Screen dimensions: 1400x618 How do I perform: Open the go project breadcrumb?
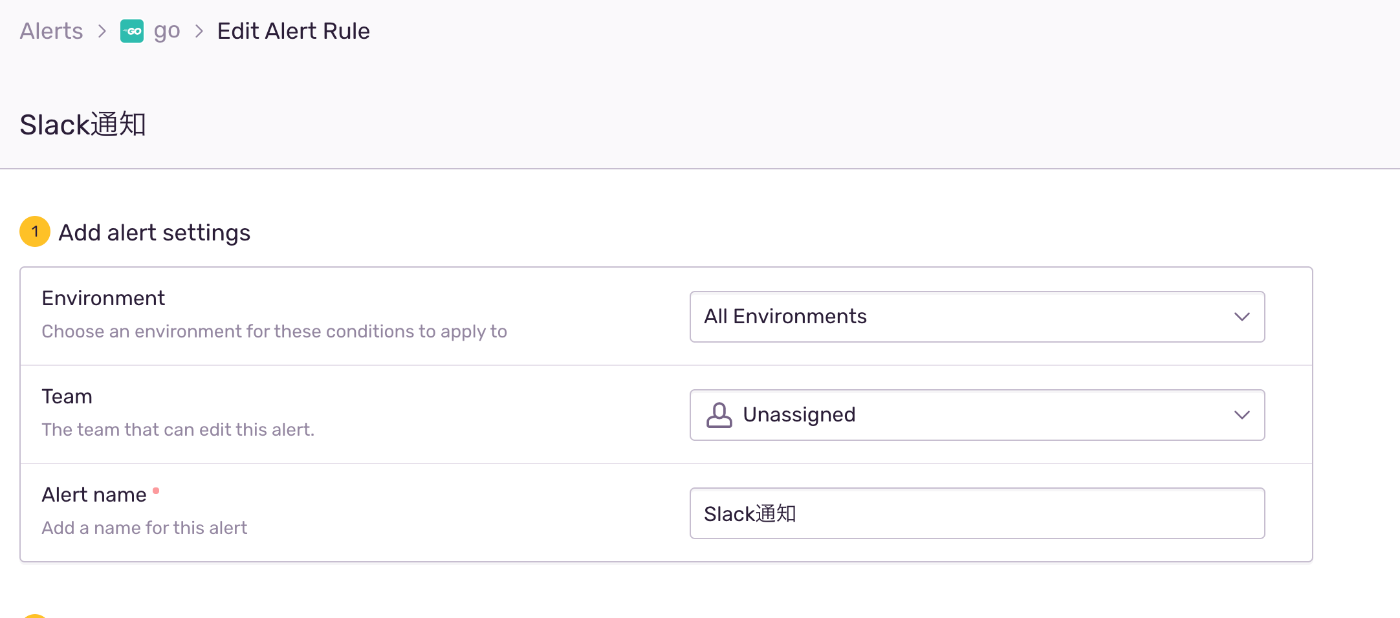pos(167,31)
